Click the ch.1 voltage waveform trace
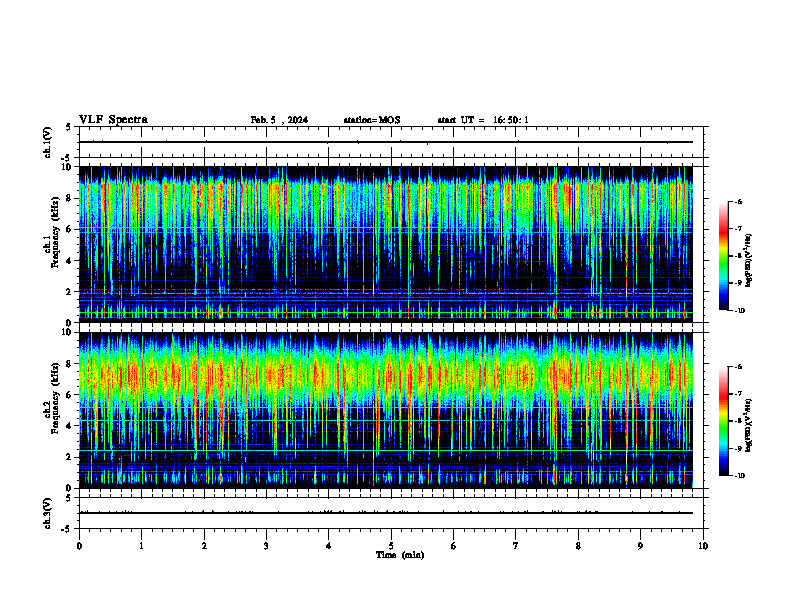Screen dimensions: 792x612 point(386,142)
